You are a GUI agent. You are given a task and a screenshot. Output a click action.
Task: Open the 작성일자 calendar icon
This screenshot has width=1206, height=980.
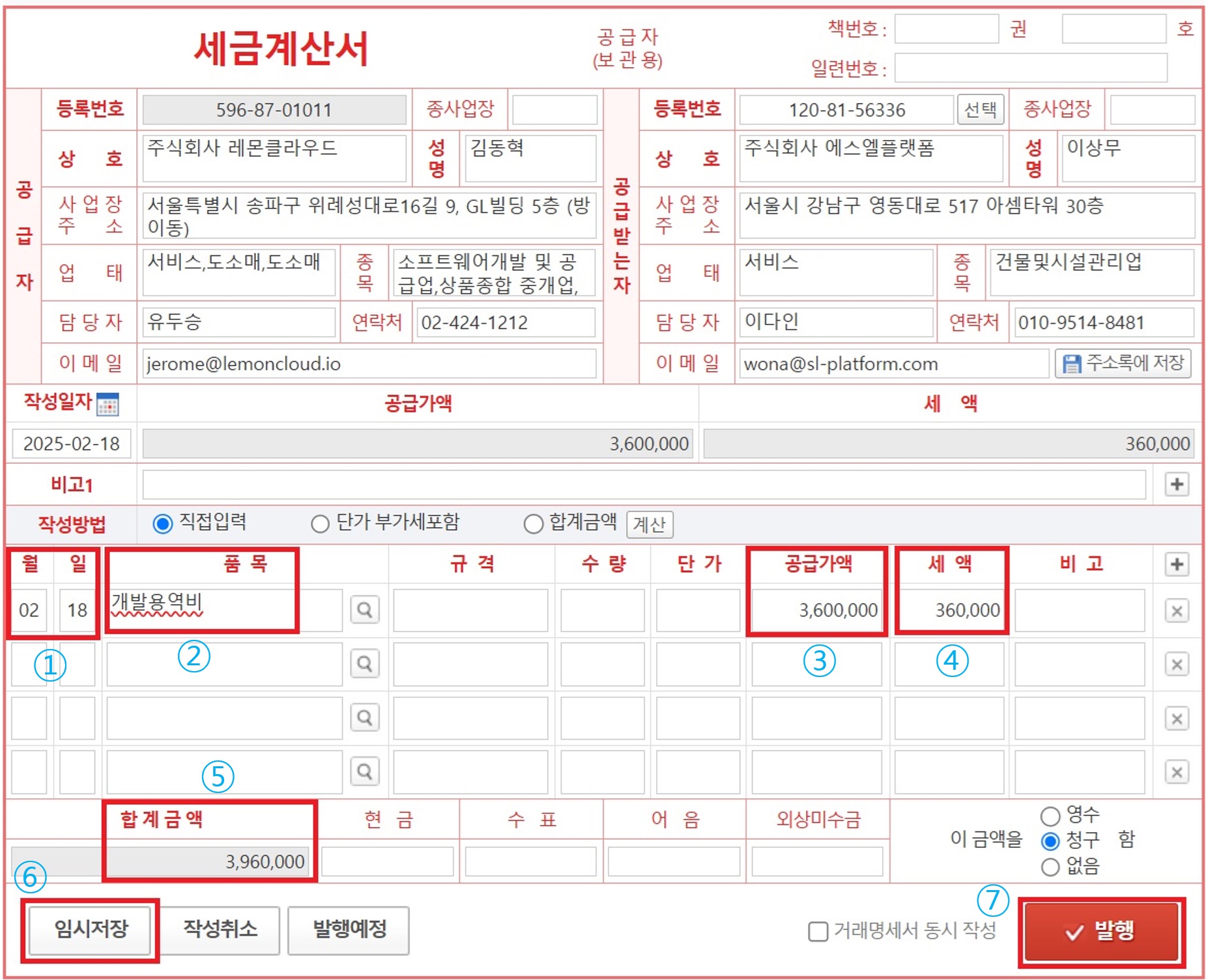point(107,404)
